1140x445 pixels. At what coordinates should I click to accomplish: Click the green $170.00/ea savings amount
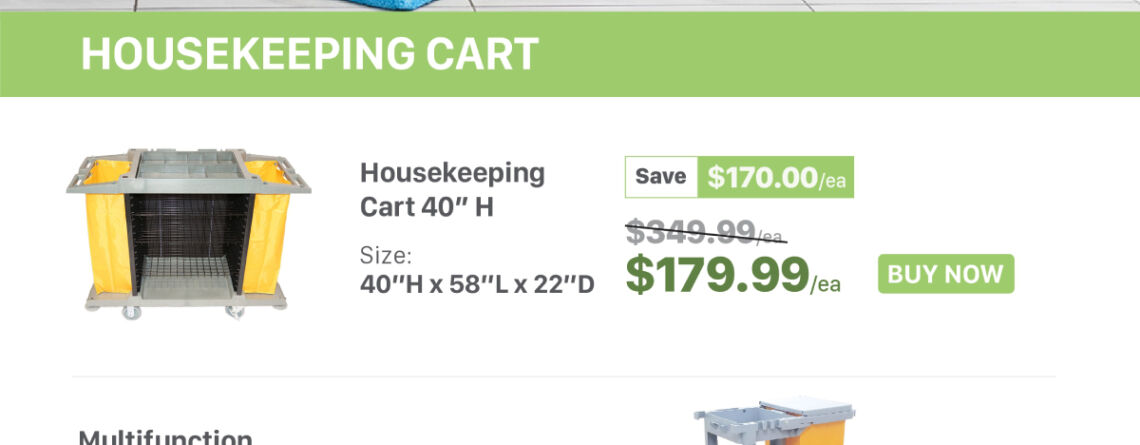(x=776, y=177)
